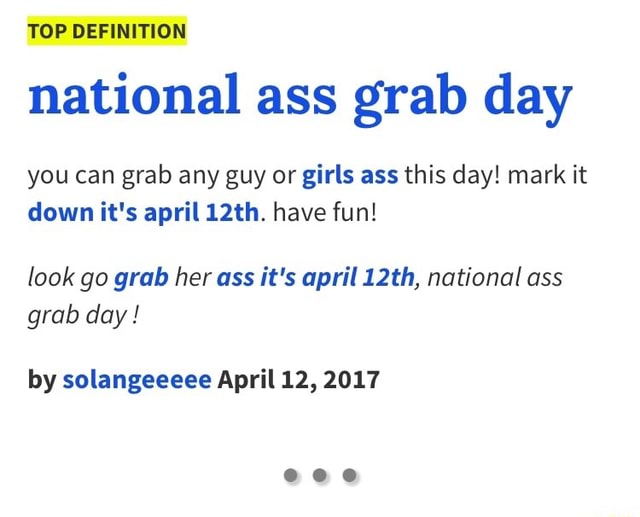
Task: Click the italic word "her" in example
Action: click(192, 278)
